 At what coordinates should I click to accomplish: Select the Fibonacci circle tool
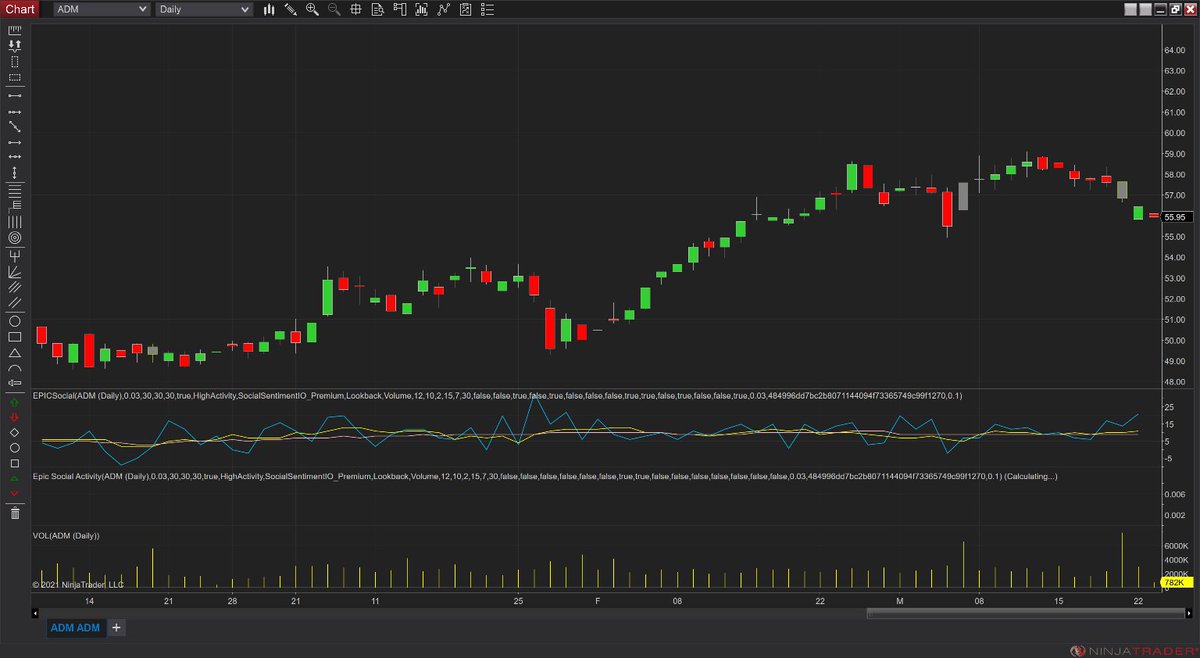pyautogui.click(x=15, y=237)
